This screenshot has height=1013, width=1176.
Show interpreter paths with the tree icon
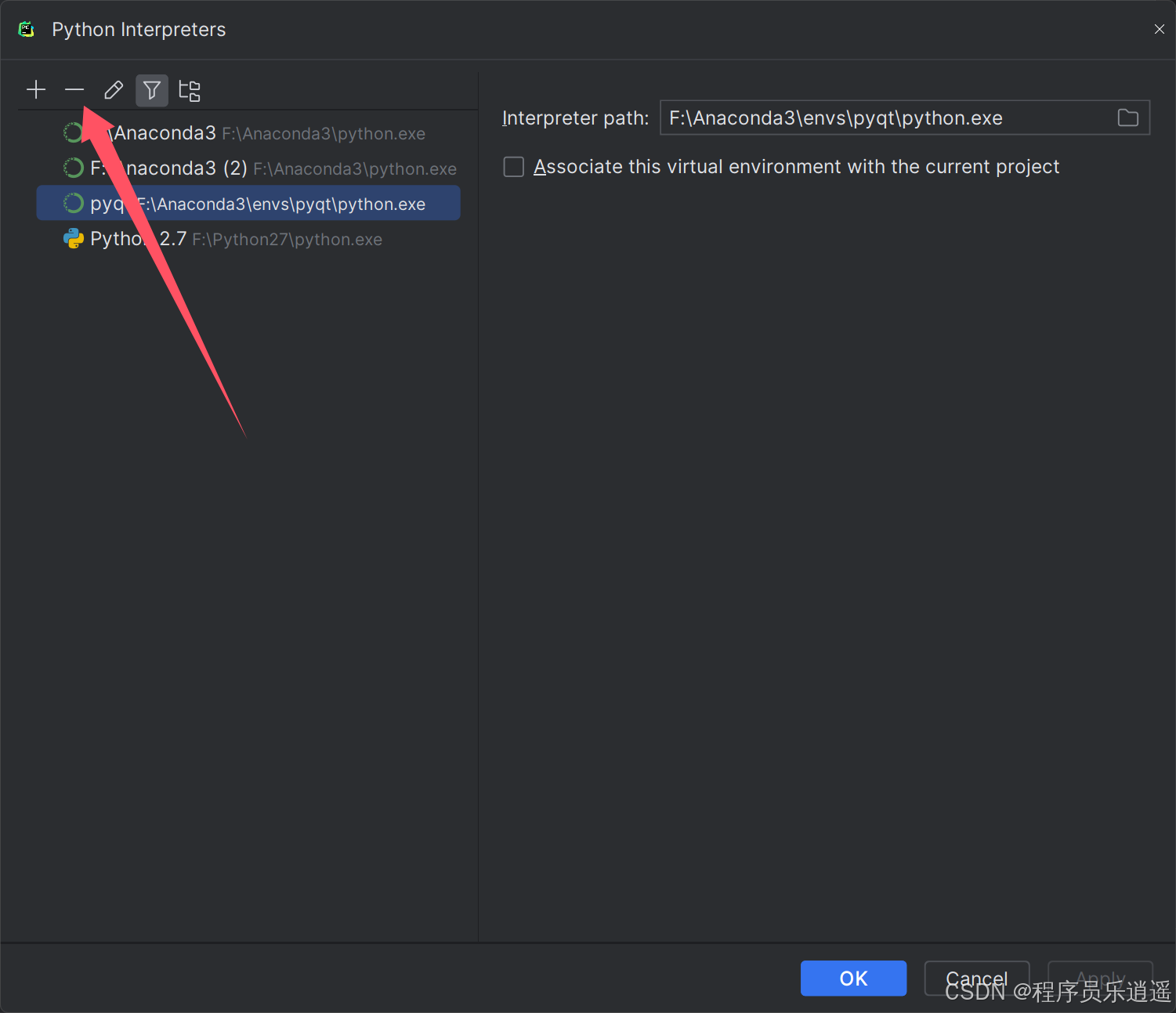coord(190,90)
